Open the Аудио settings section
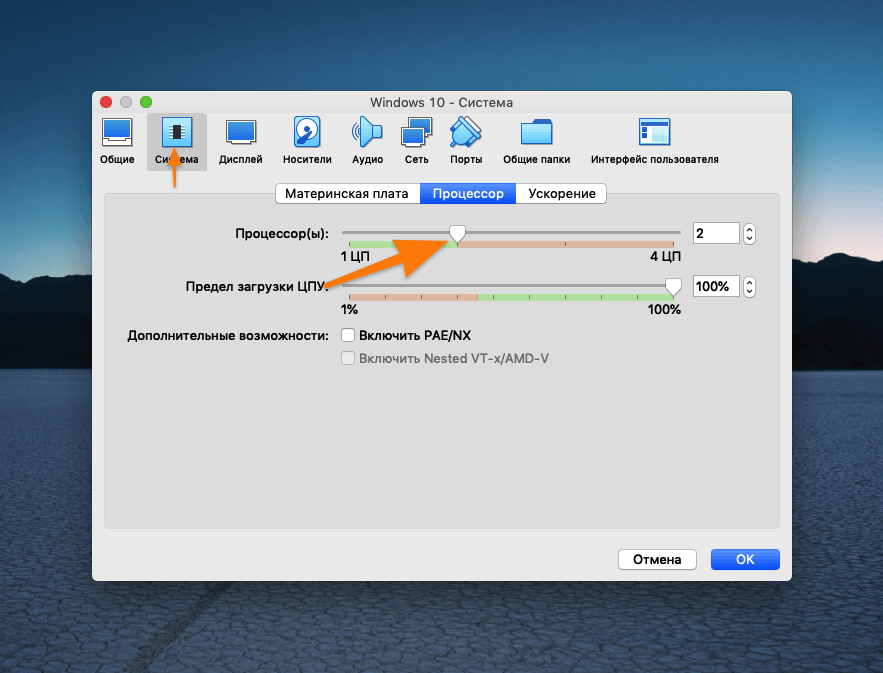The image size is (883, 673). click(x=367, y=141)
